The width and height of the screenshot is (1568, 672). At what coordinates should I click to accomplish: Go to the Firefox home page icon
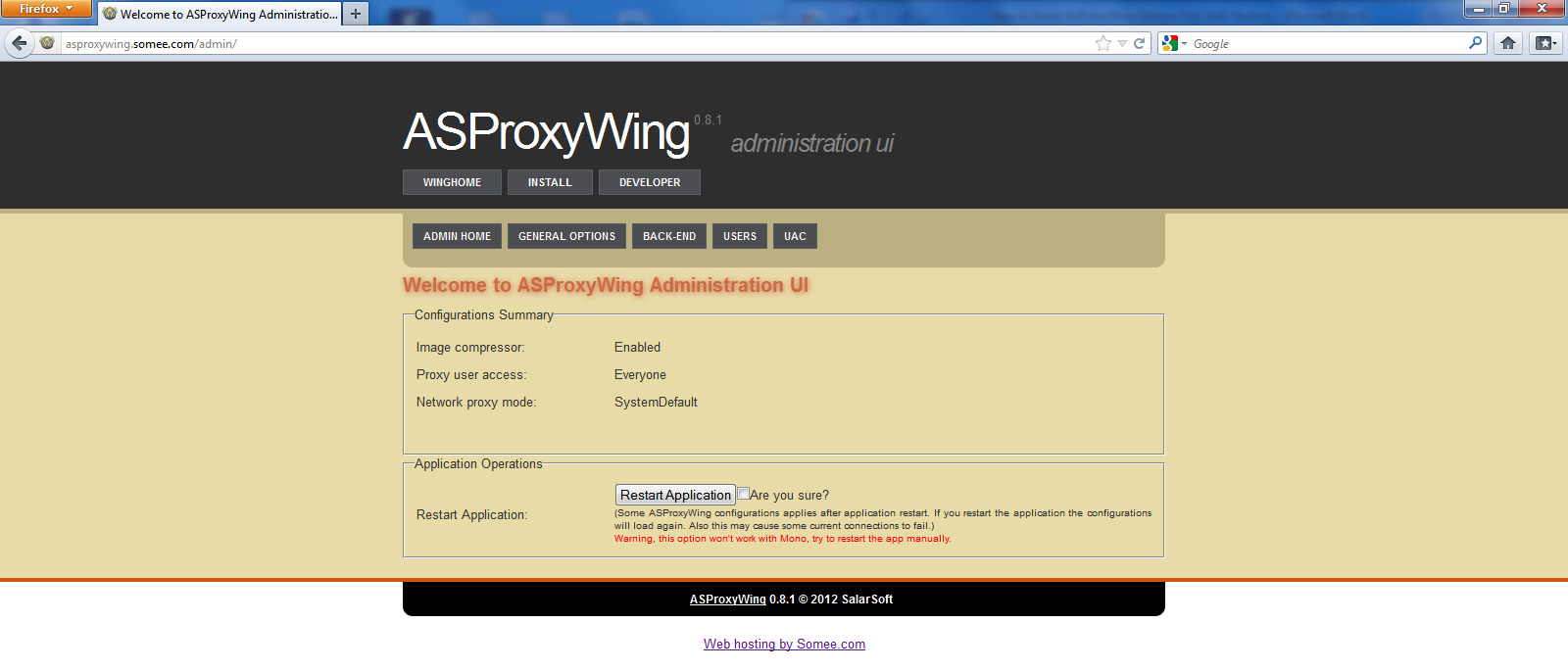(1508, 43)
